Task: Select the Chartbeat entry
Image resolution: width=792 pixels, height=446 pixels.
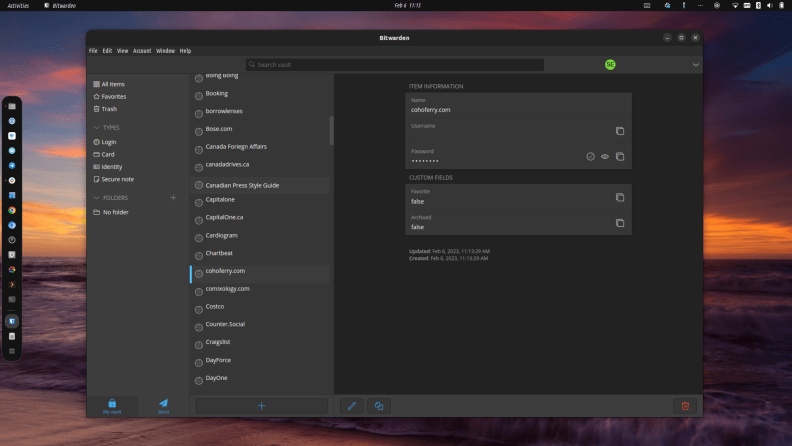Action: pos(260,255)
